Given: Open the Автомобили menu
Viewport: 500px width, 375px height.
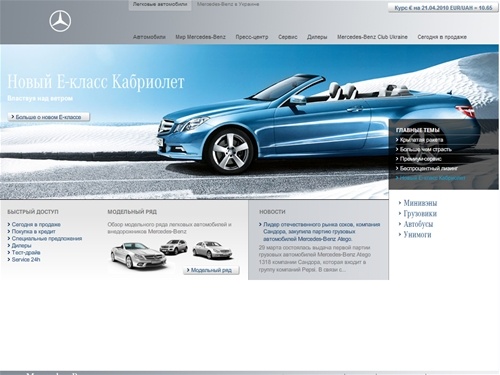Looking at the screenshot, I should [x=149, y=37].
